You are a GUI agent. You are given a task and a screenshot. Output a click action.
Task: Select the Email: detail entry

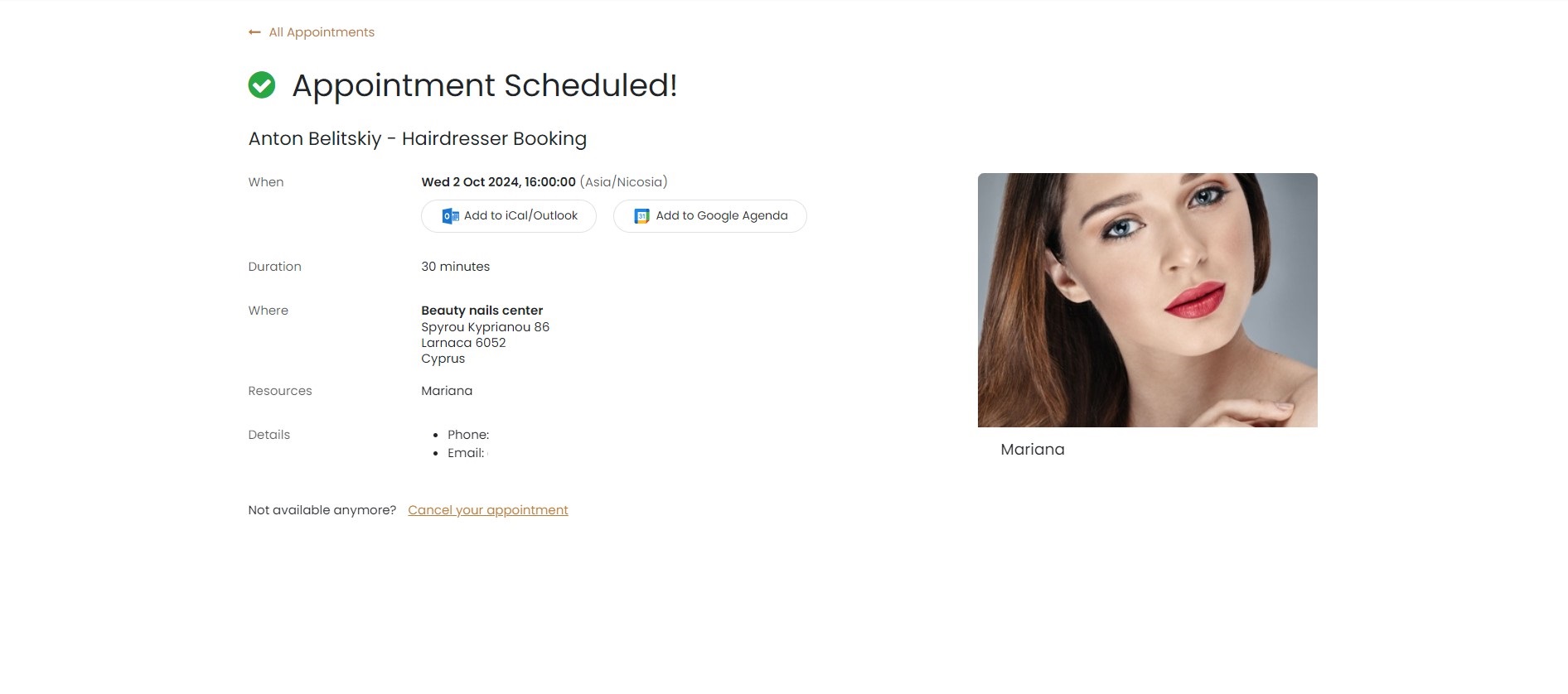tap(466, 453)
